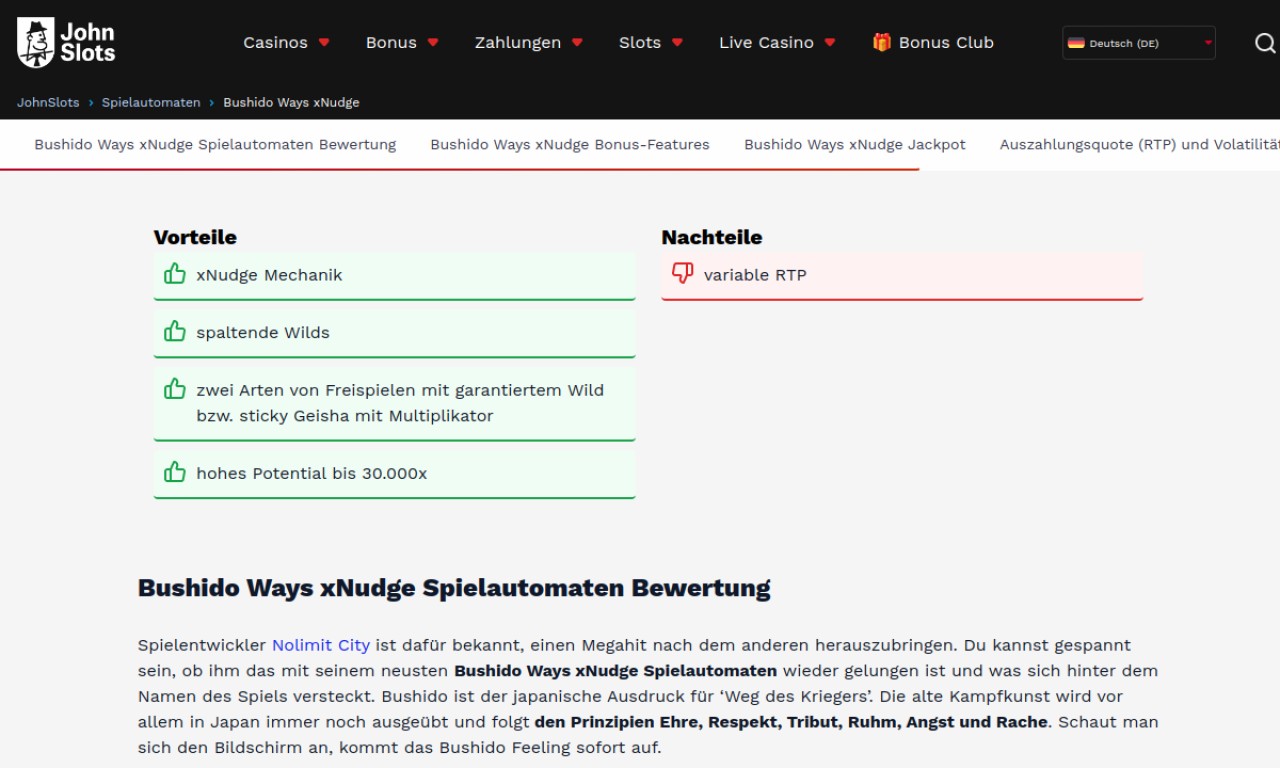Click thumbs-up icon next to xNudge Mechanik
The width and height of the screenshot is (1280, 768).
pyautogui.click(x=175, y=274)
